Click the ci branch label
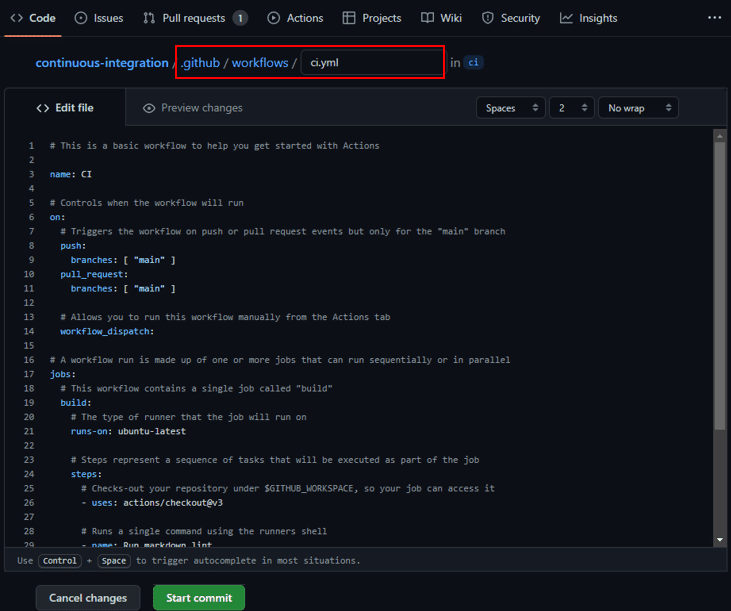Screen dimensions: 731x611 click(x=473, y=62)
